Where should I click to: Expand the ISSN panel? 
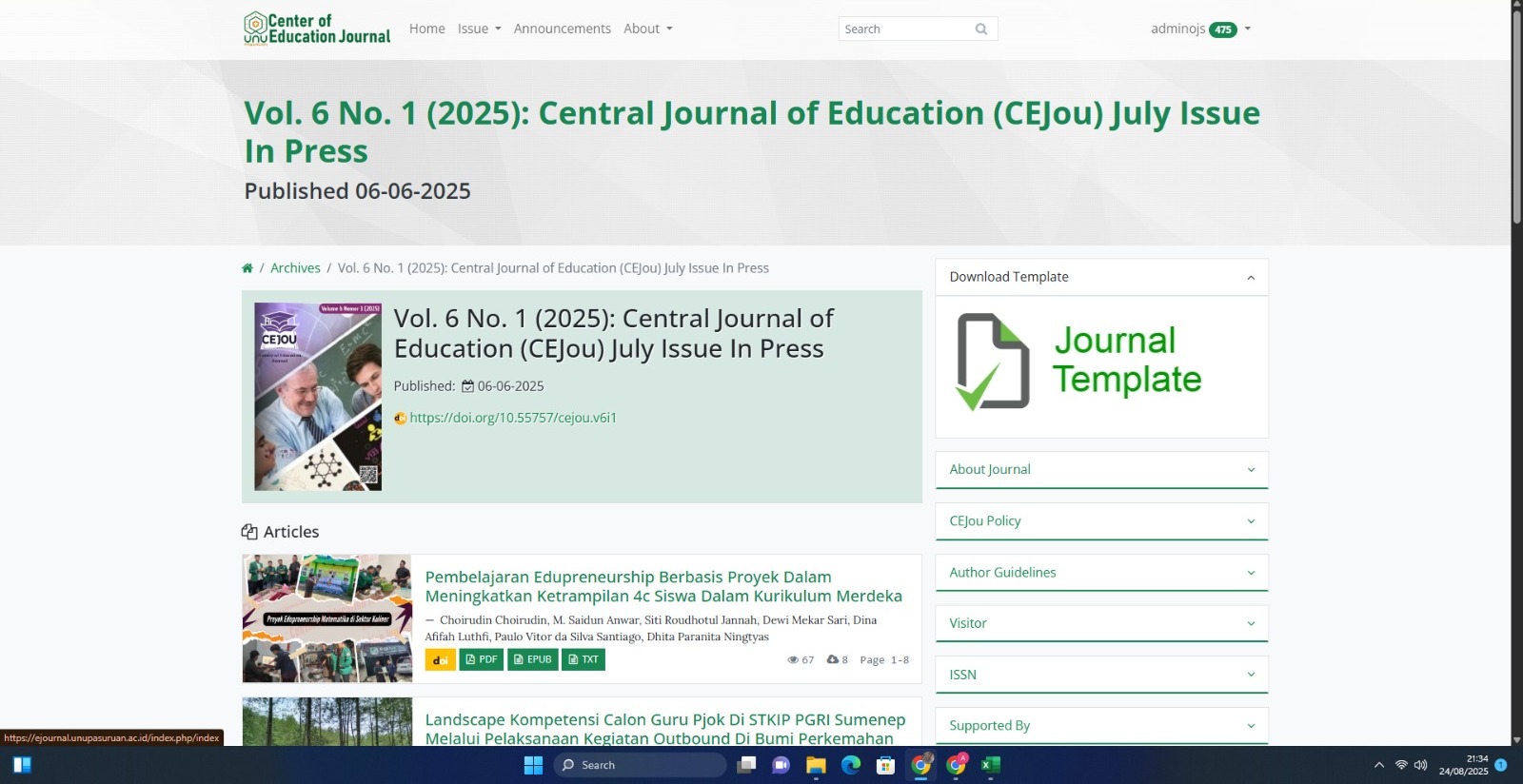[x=1101, y=675]
